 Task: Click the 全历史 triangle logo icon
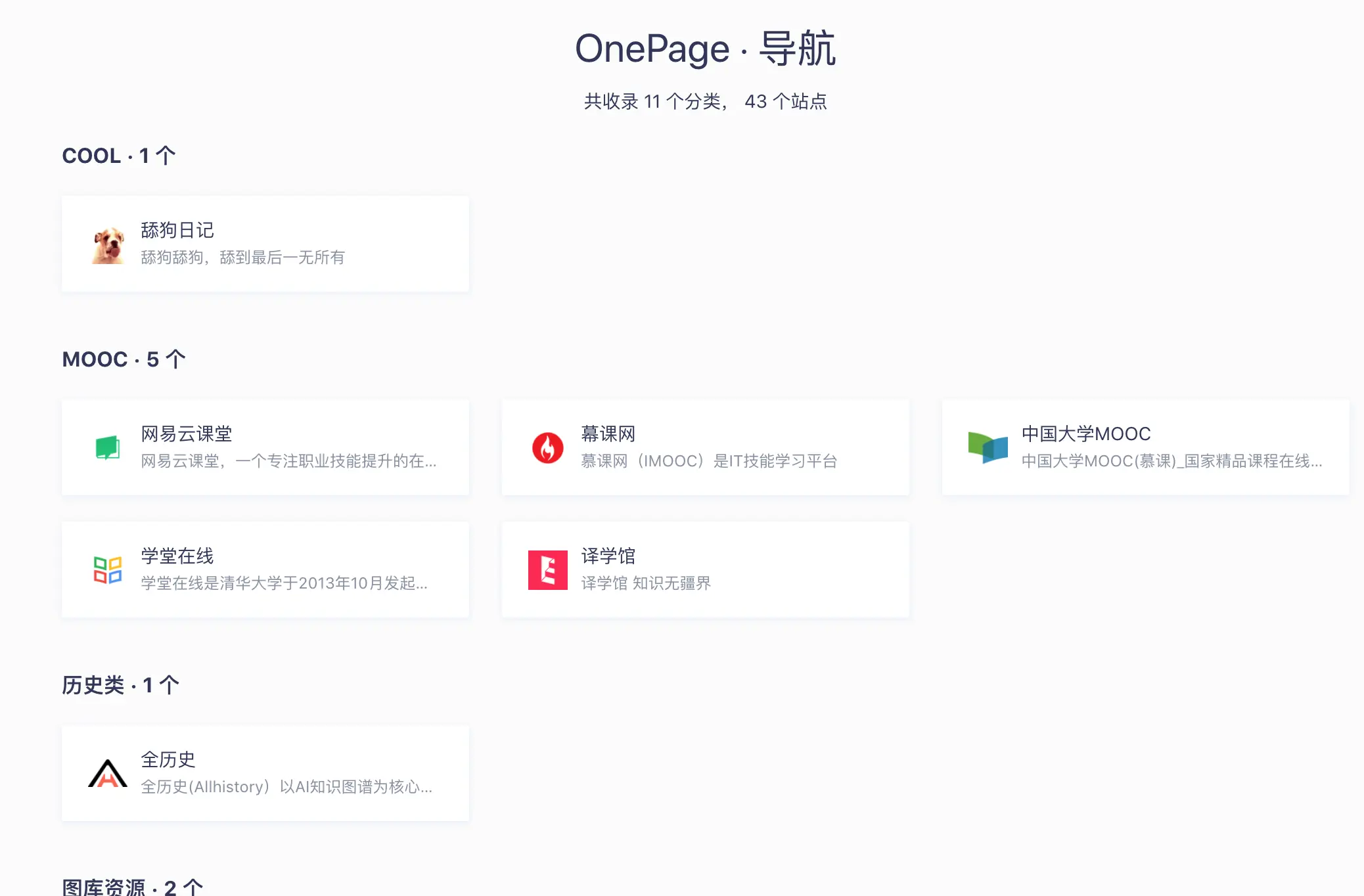pos(108,774)
